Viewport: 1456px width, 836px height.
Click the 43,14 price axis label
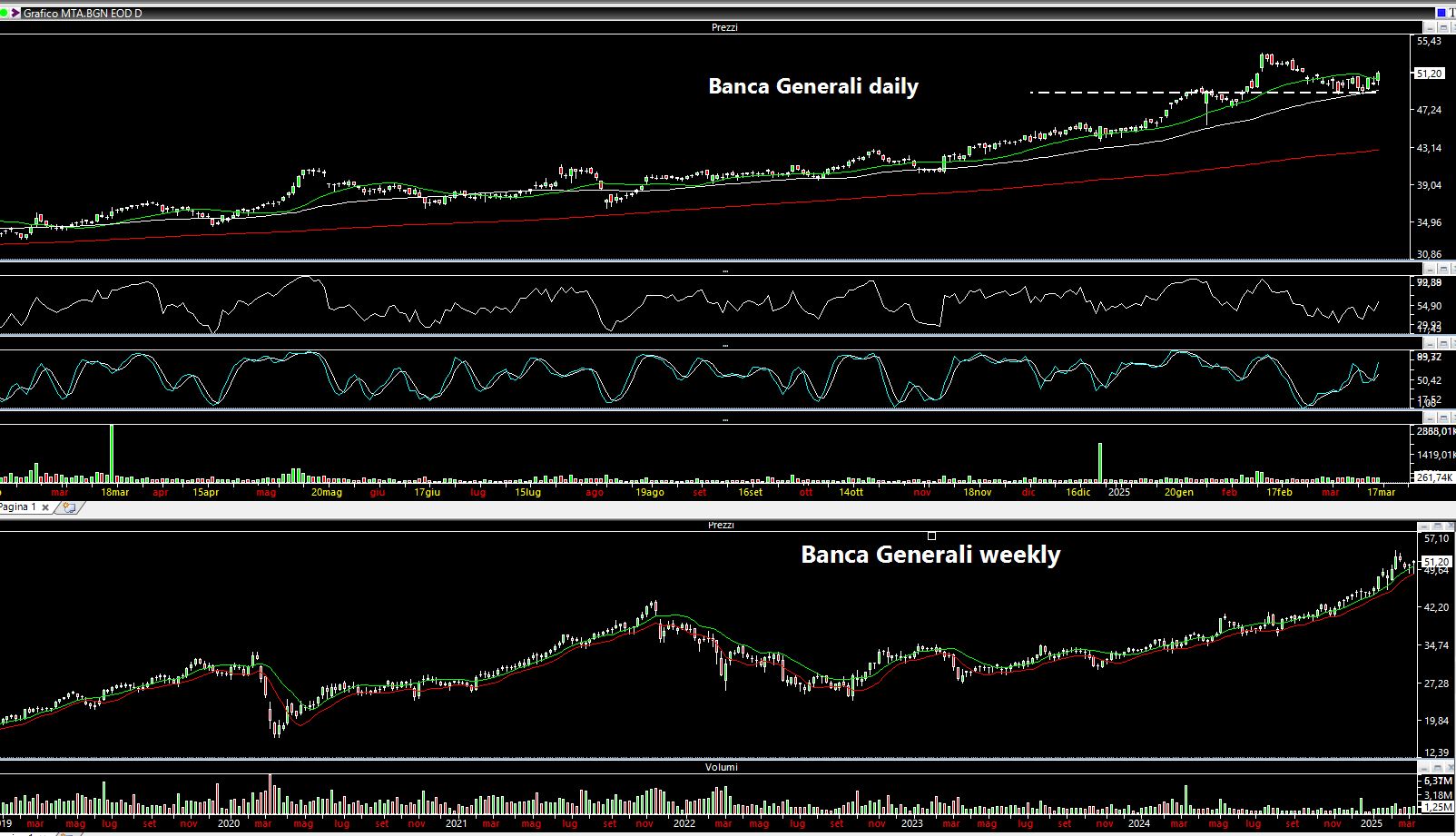point(1429,147)
